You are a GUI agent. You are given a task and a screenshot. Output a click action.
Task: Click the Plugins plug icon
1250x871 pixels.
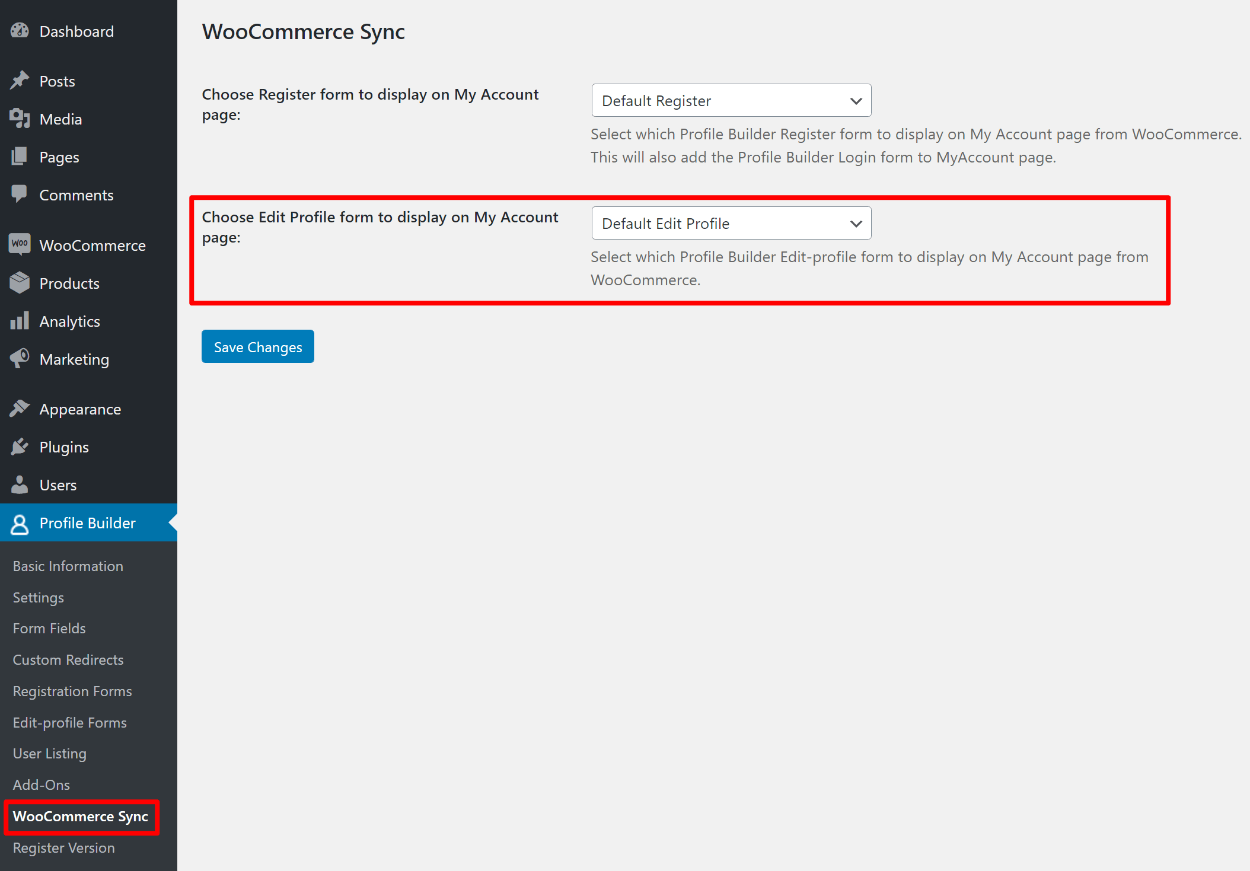pyautogui.click(x=20, y=447)
